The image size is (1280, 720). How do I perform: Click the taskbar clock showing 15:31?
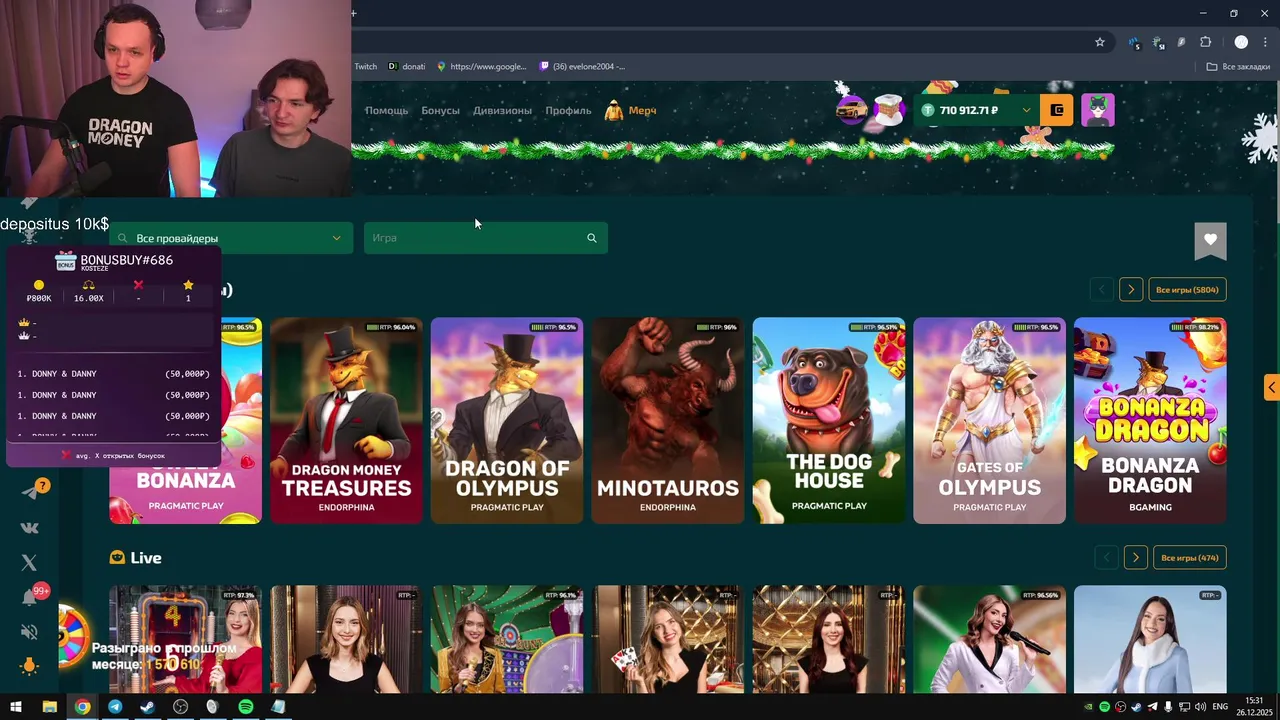[x=1254, y=707]
